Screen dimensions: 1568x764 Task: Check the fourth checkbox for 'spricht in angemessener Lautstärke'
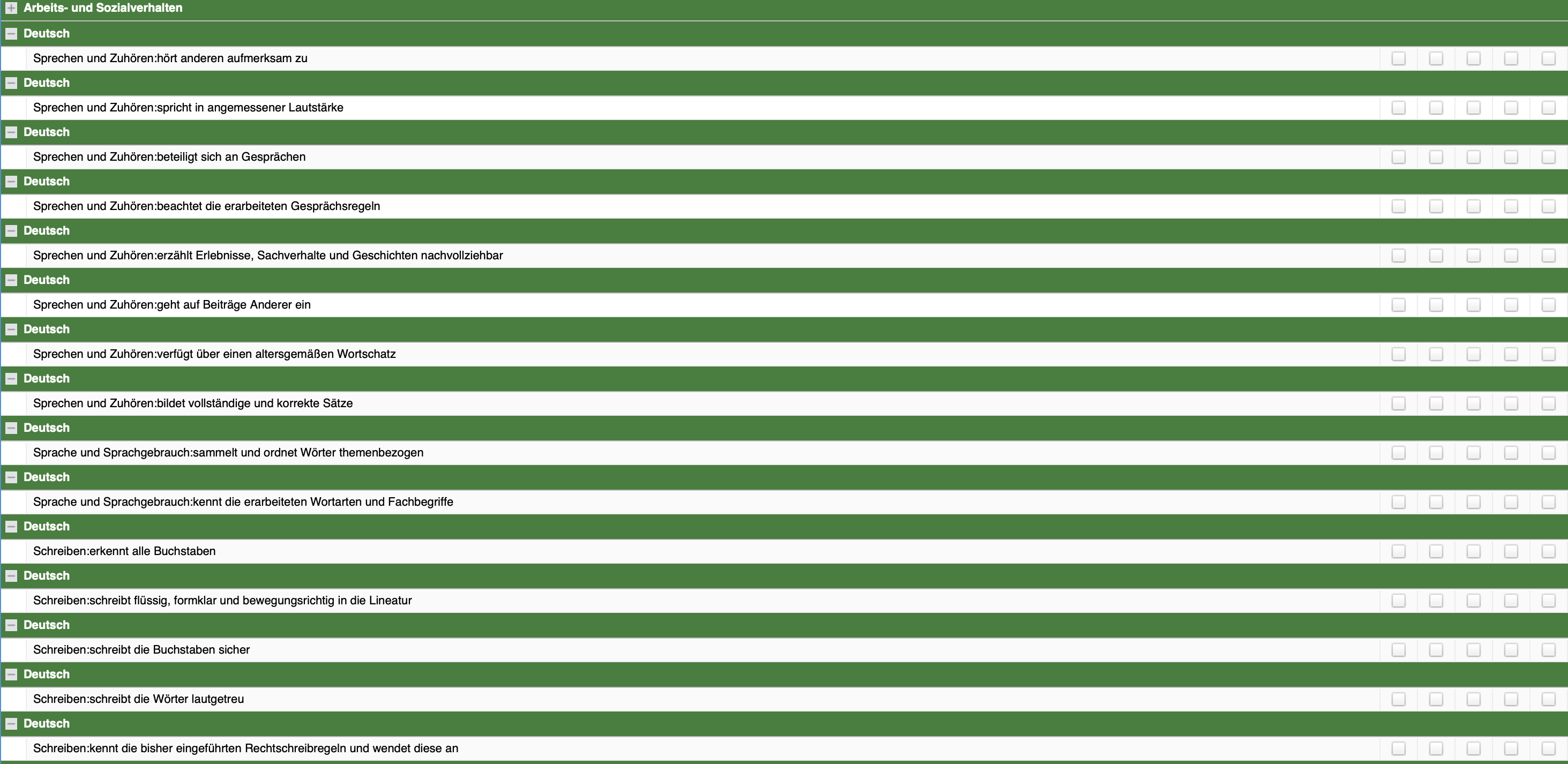(x=1511, y=108)
